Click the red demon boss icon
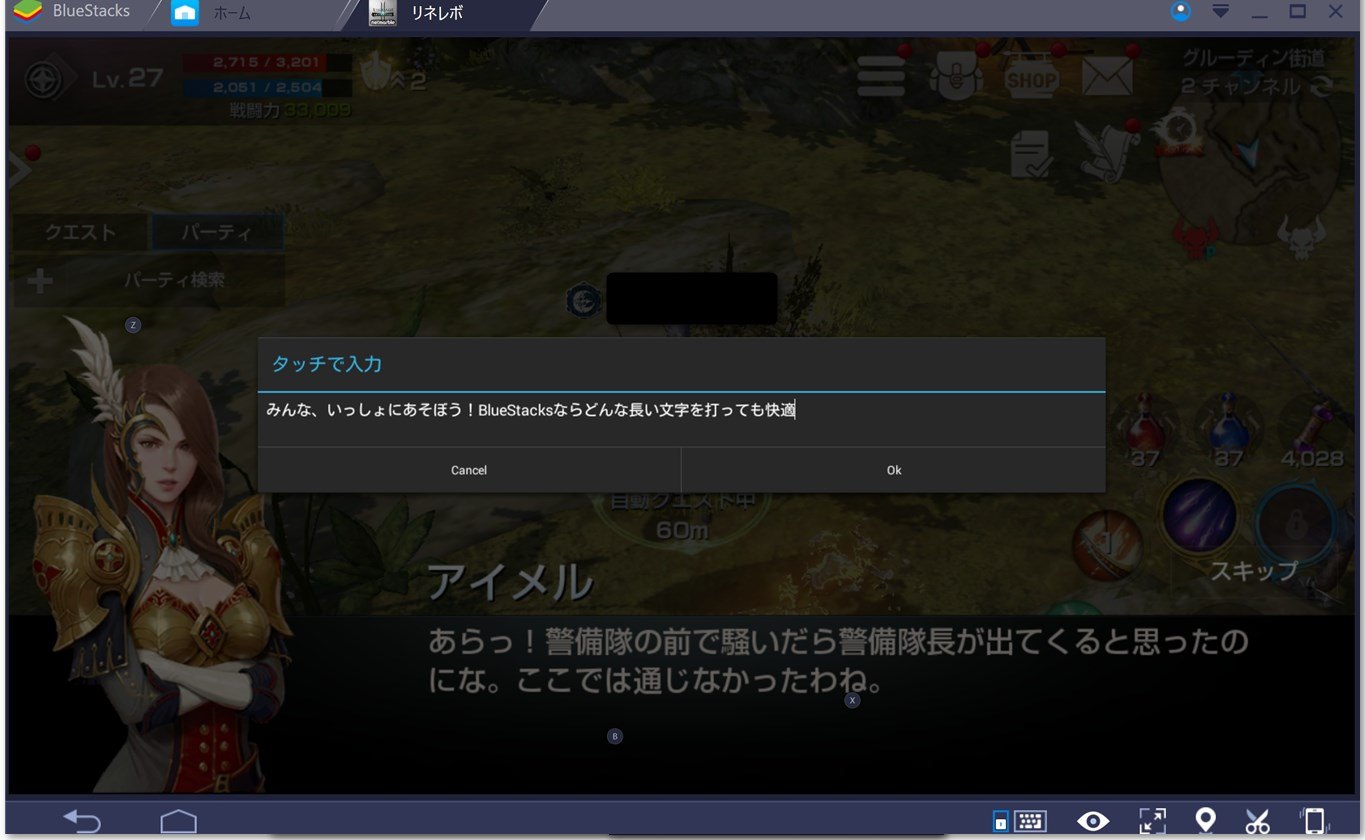Viewport: 1365px width, 840px height. click(x=1196, y=241)
